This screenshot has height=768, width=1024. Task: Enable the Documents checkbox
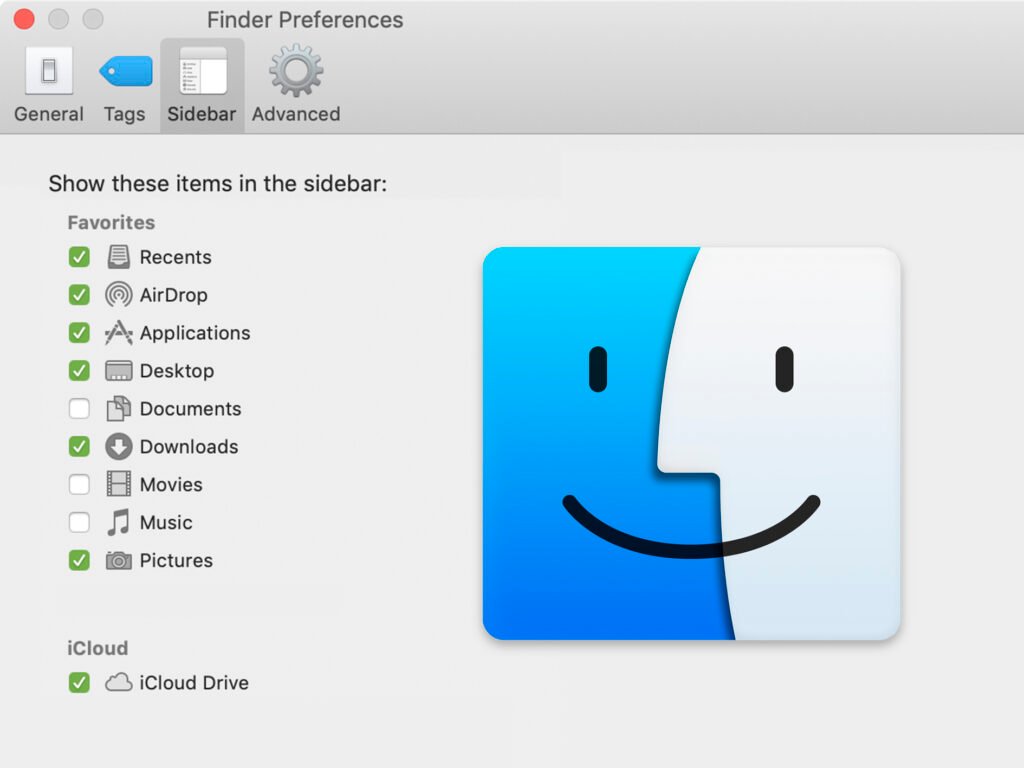point(79,409)
